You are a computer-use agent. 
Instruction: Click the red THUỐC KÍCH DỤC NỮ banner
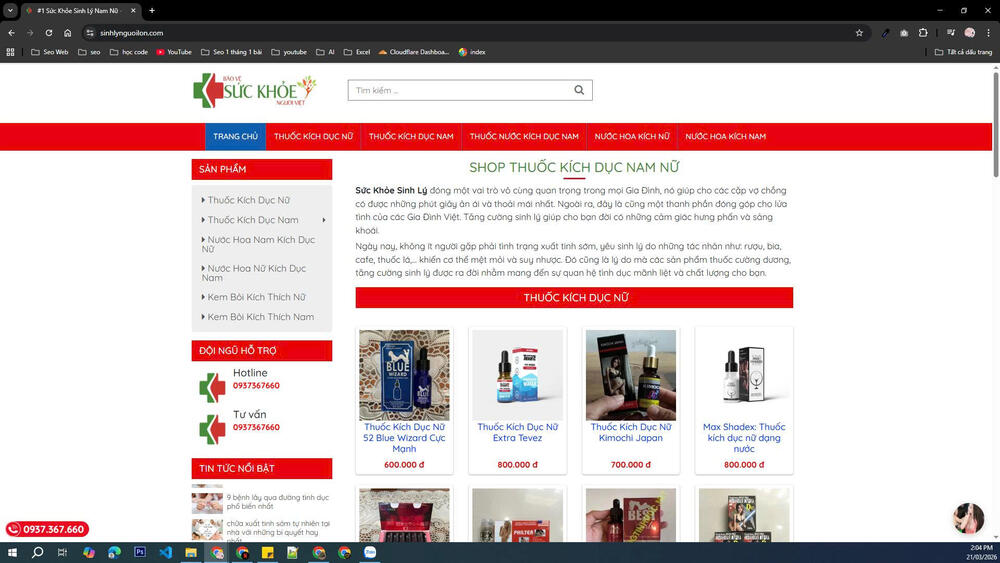pyautogui.click(x=574, y=298)
